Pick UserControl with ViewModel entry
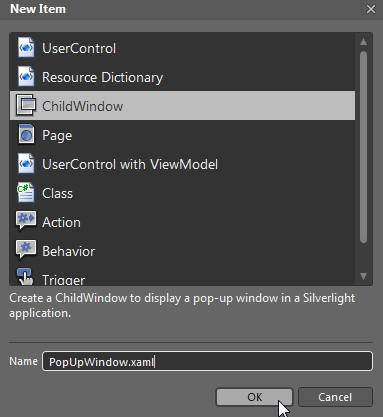 point(182,164)
